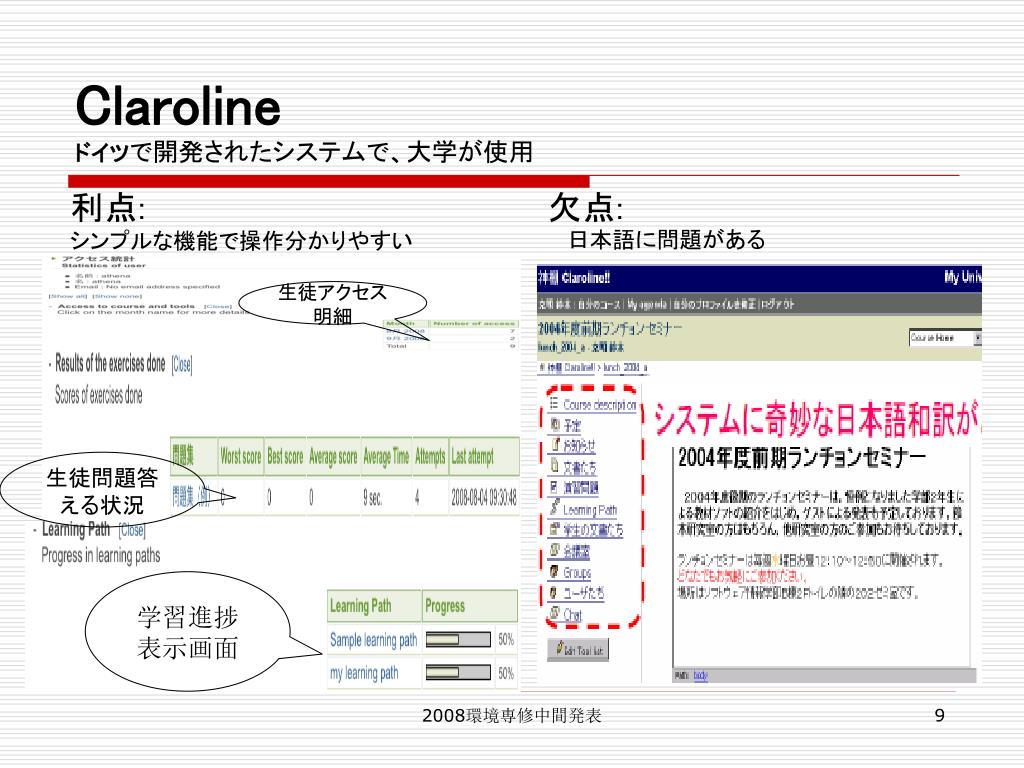Click the Chat icon in sidebar

click(554, 613)
